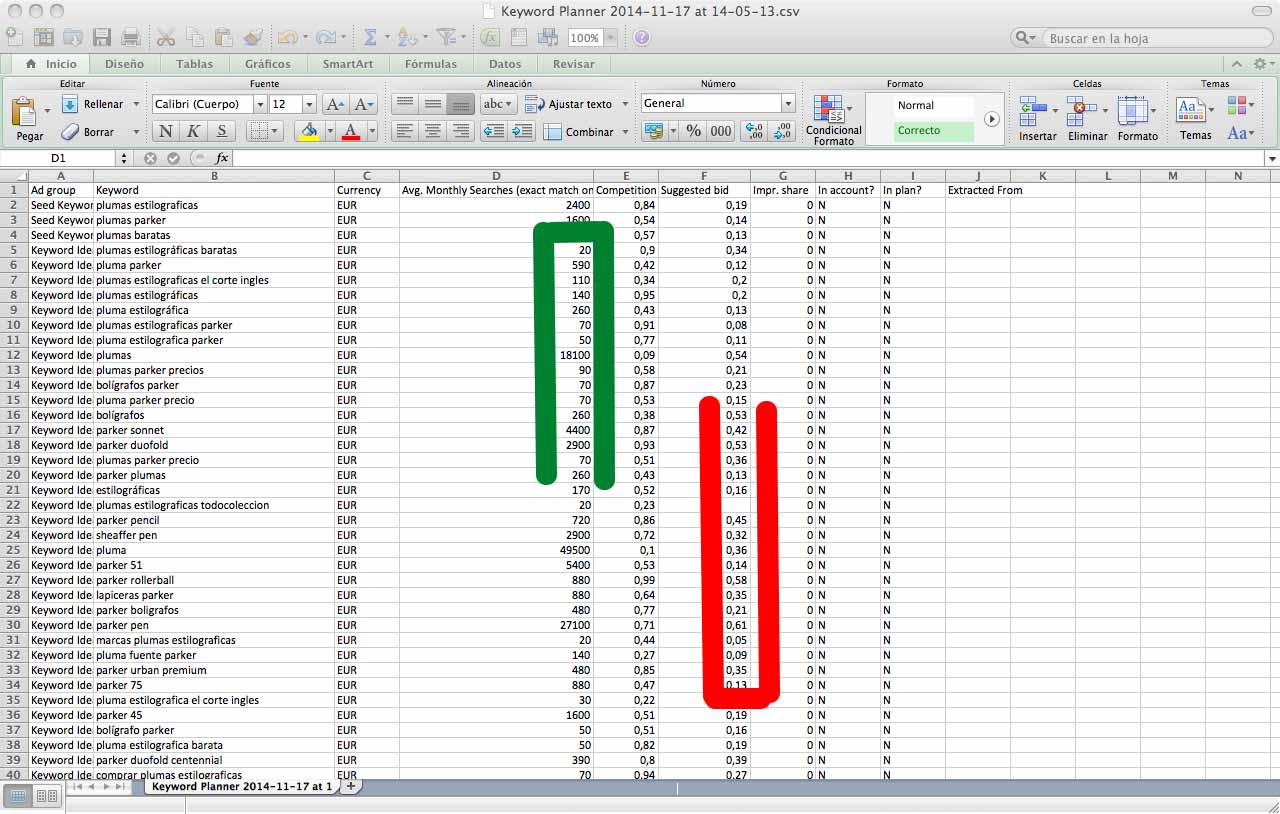Click the Filter funnel icon

[x=445, y=38]
